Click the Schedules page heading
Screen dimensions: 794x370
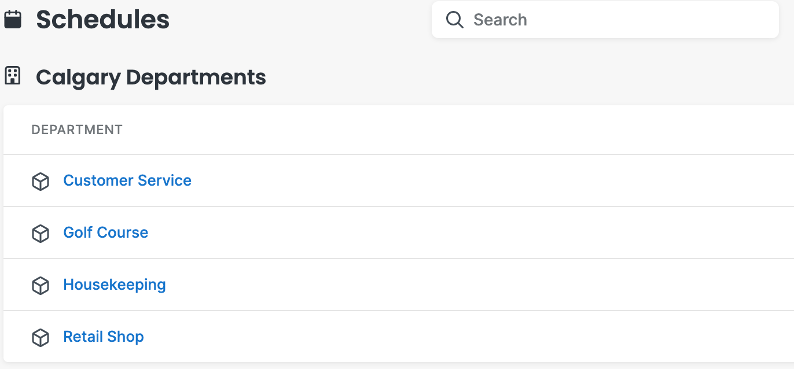coord(103,20)
